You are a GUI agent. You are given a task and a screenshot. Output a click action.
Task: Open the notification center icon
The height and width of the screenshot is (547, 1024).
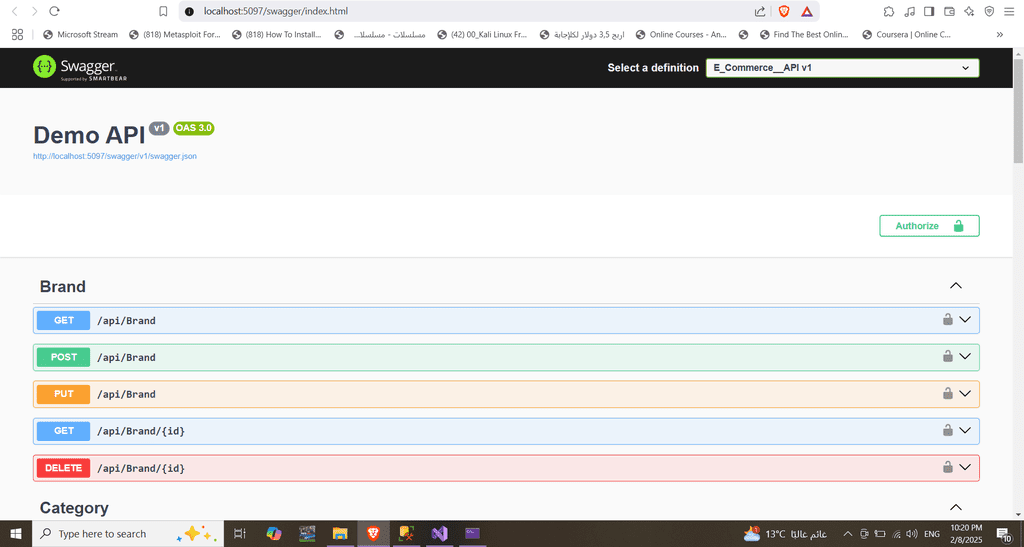point(1005,535)
